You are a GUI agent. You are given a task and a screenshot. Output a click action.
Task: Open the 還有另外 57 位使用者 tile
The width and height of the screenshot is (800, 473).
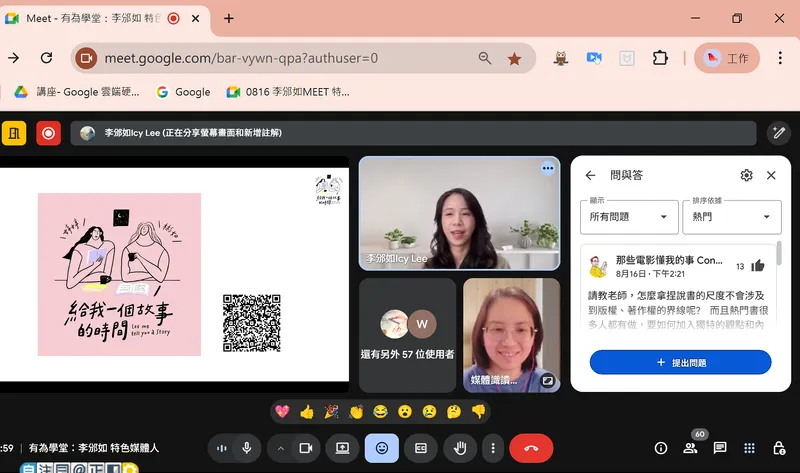407,335
